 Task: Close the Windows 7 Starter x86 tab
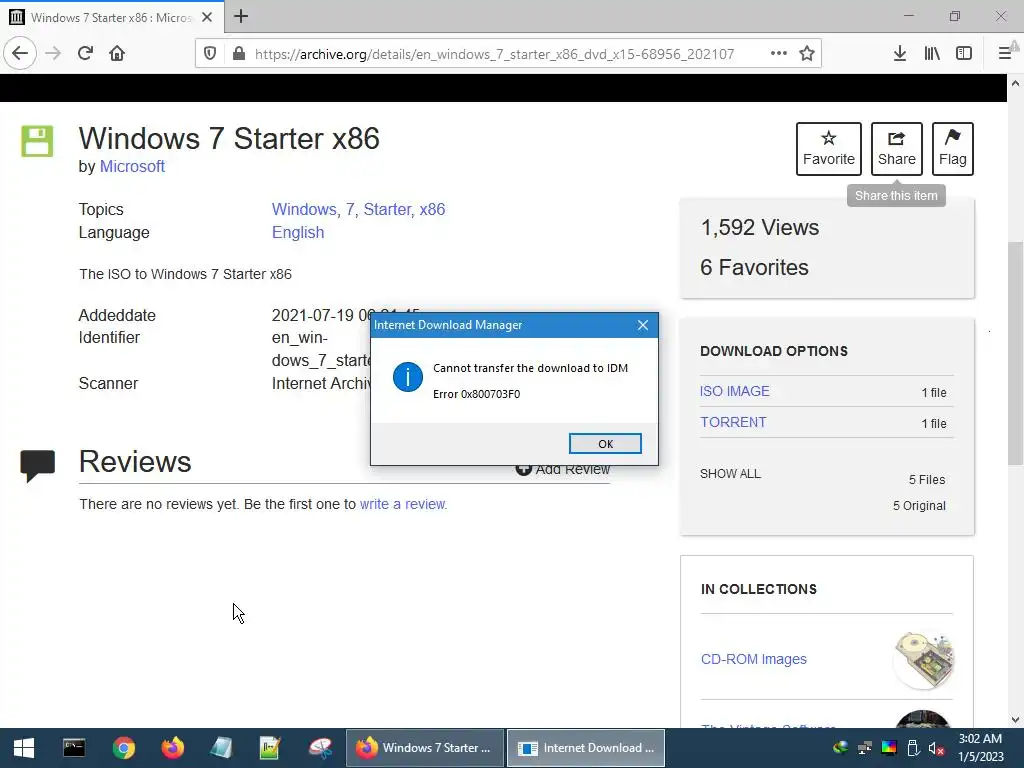[x=207, y=17]
